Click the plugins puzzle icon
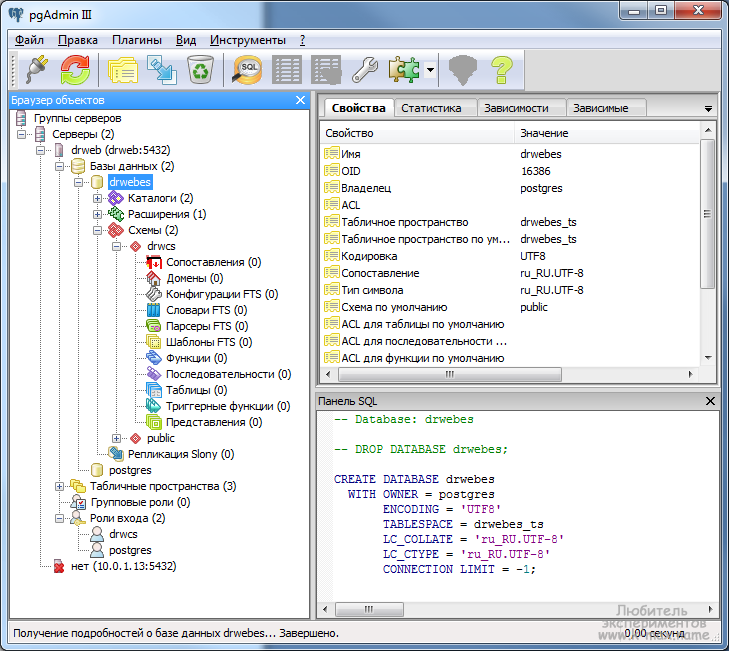Image resolution: width=729 pixels, height=652 pixels. 404,70
